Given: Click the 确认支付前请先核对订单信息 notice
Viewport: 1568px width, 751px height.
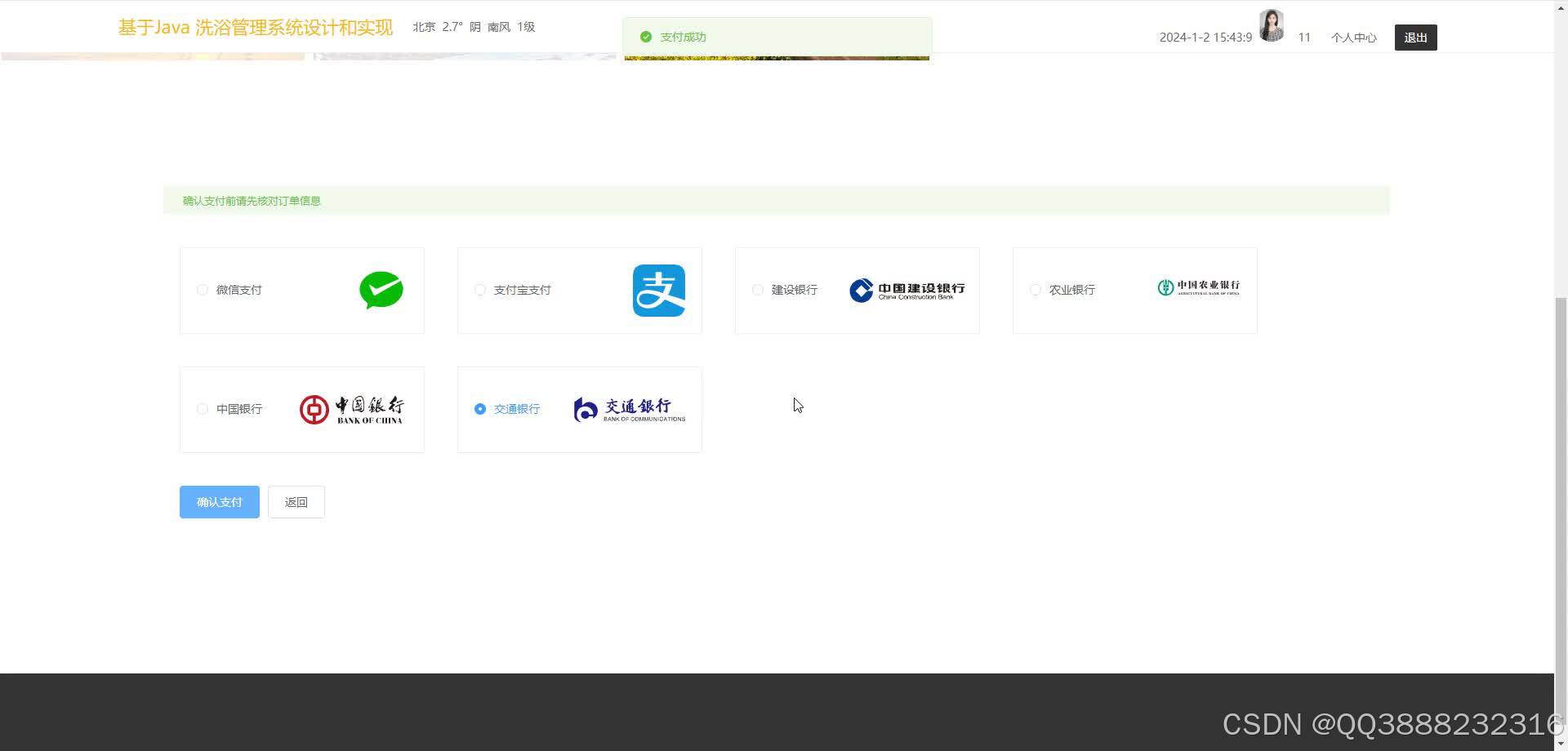Looking at the screenshot, I should (x=252, y=201).
